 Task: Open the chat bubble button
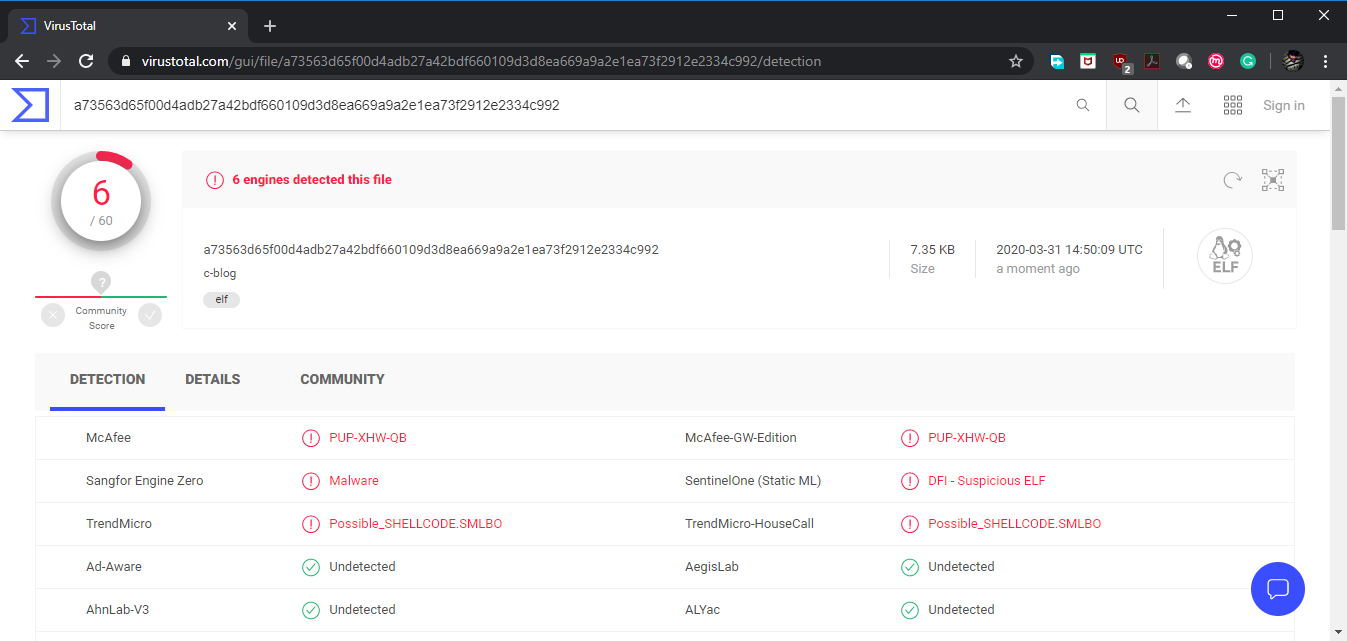point(1278,588)
